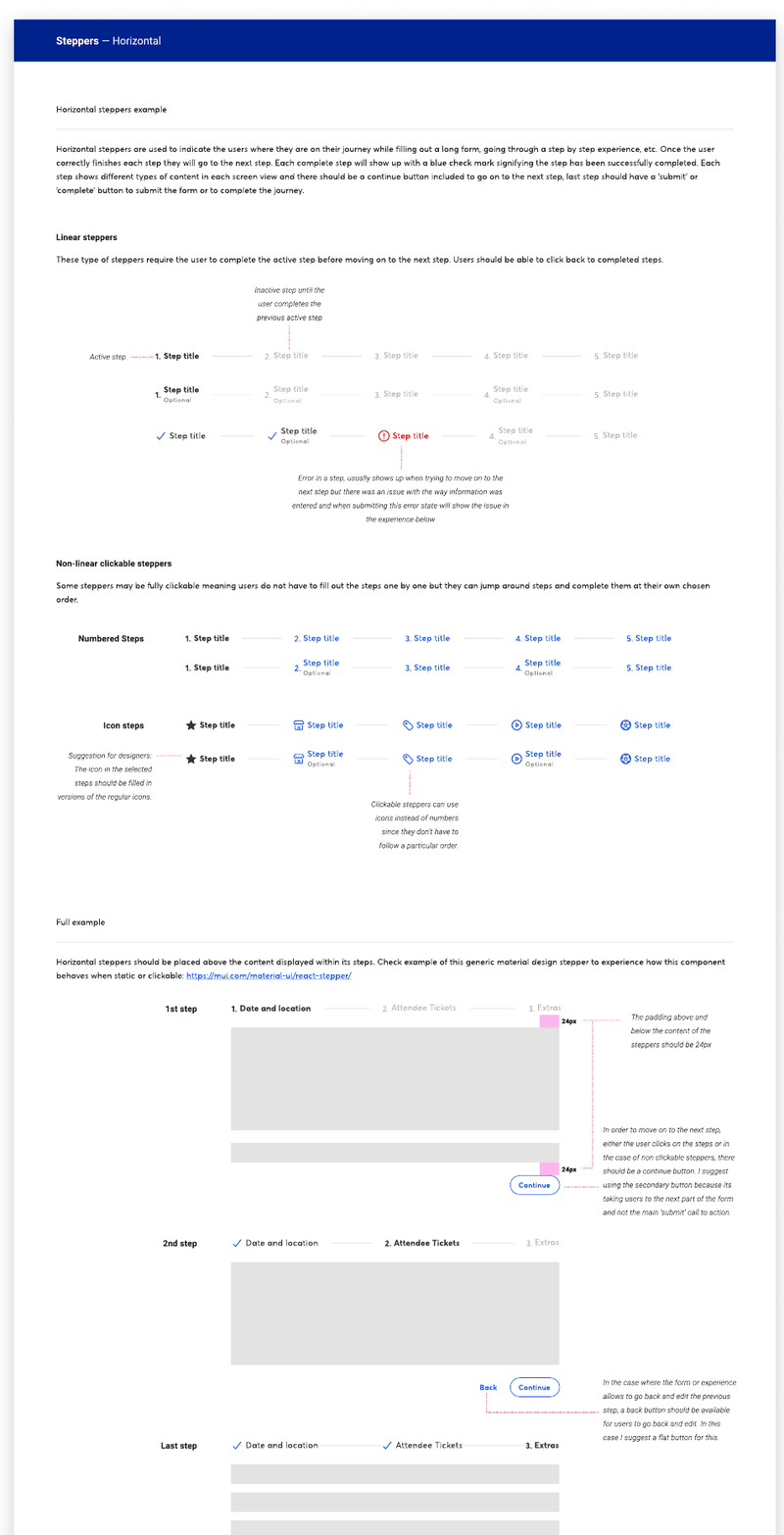Viewport: 784px width, 1535px height.
Task: Click the gear badge icon in 'Icon steps' row
Action: tap(625, 725)
